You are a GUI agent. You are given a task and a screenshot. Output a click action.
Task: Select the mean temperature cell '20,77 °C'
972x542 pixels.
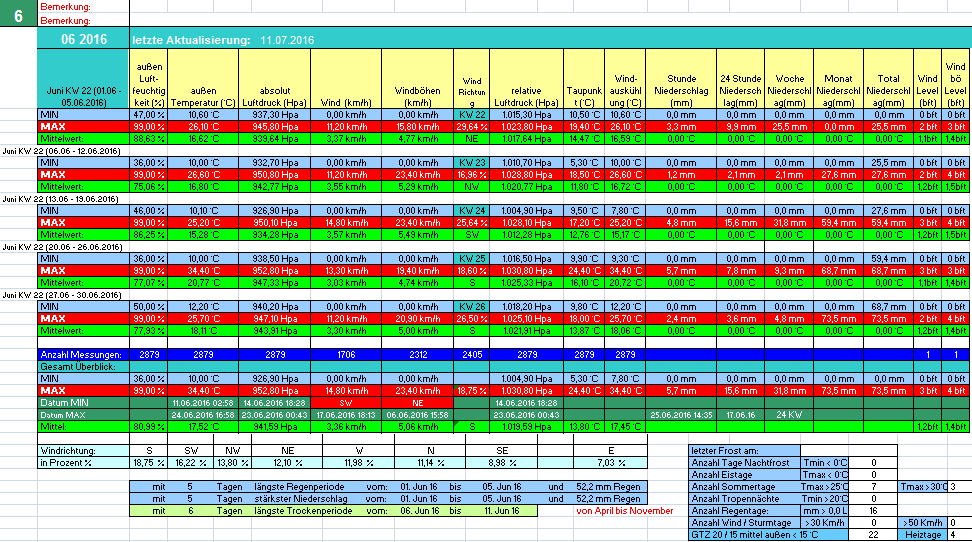[203, 283]
